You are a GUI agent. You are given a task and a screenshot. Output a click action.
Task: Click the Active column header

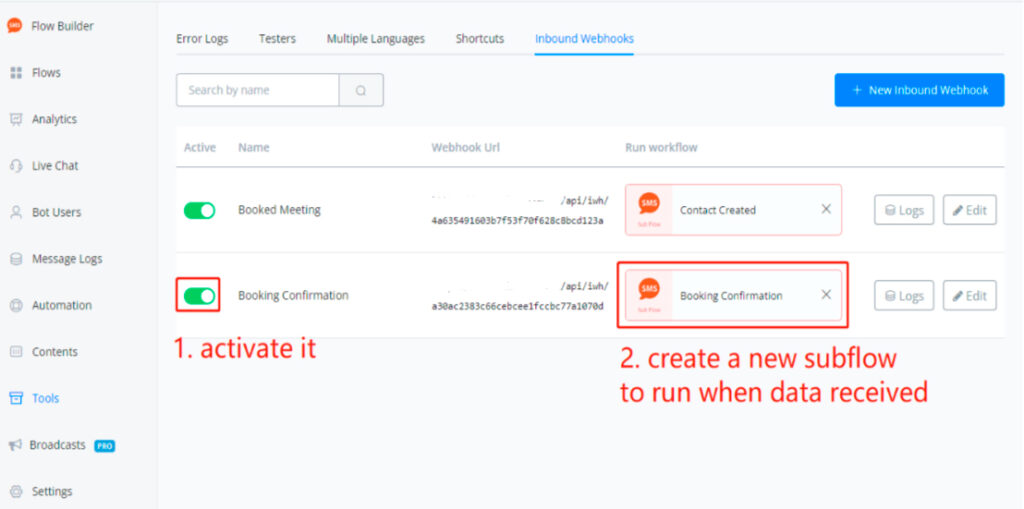point(200,148)
